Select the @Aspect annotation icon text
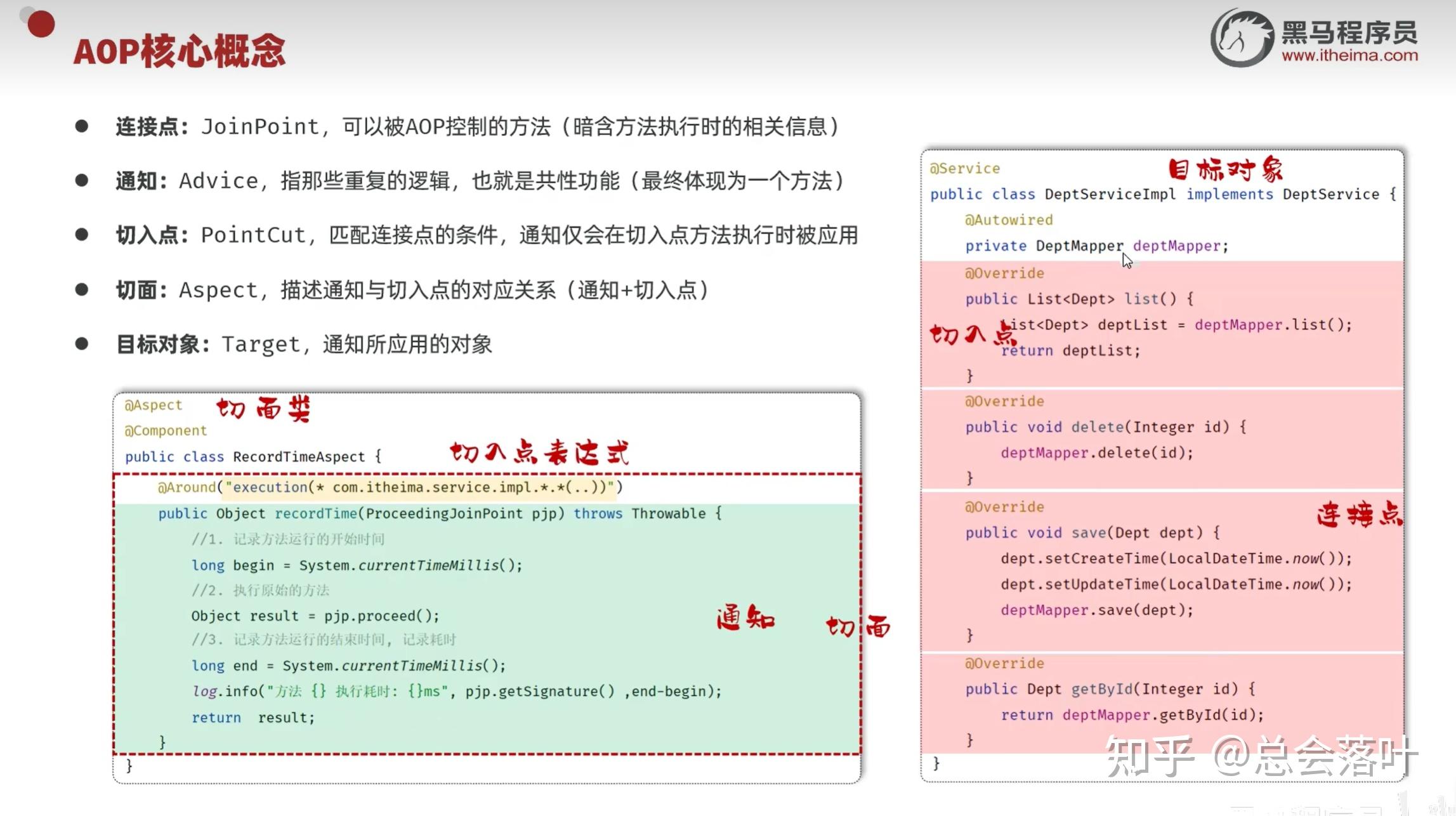This screenshot has height=816, width=1456. [152, 405]
